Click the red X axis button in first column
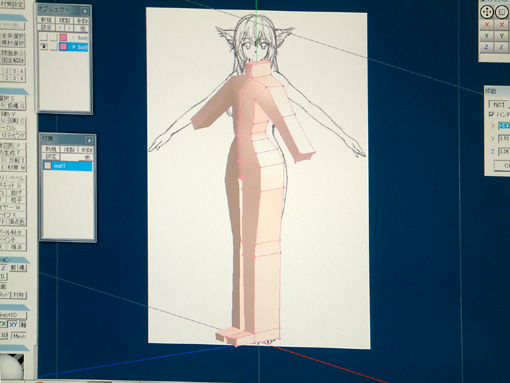 click(x=487, y=25)
